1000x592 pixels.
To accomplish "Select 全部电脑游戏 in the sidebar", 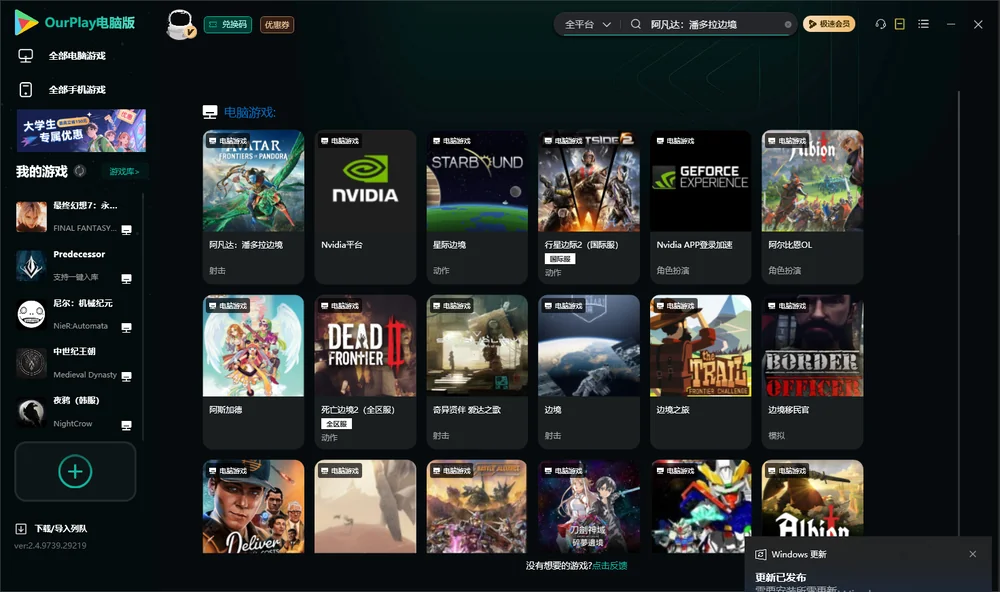I will [x=77, y=56].
